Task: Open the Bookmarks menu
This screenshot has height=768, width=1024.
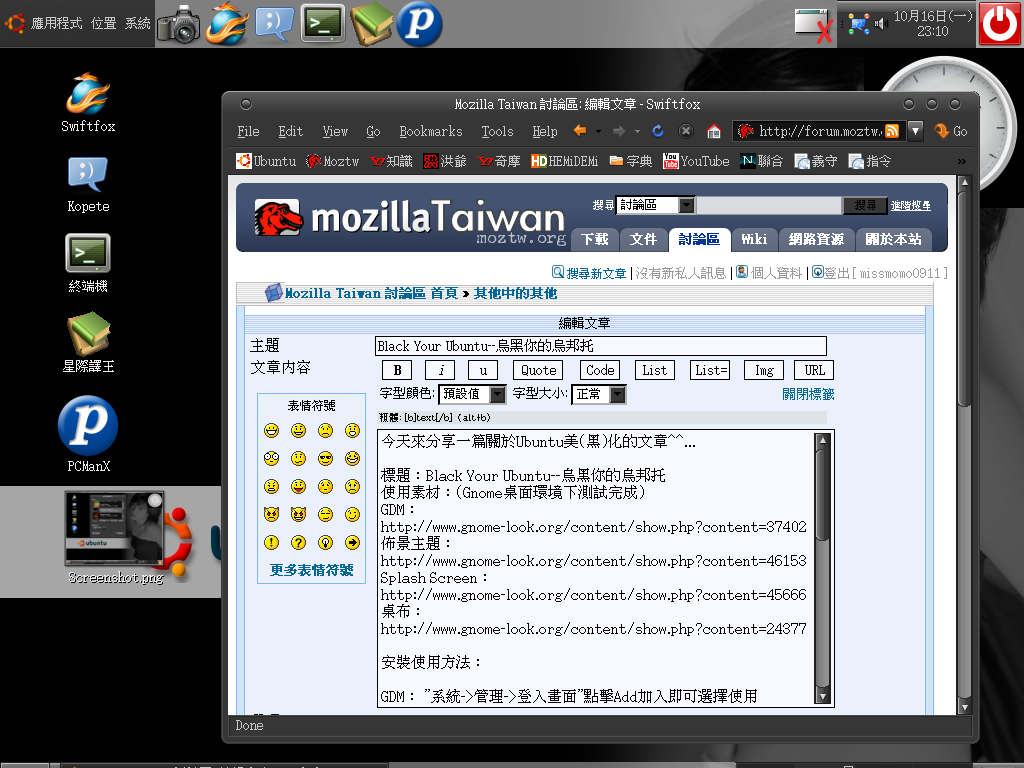Action: (430, 131)
